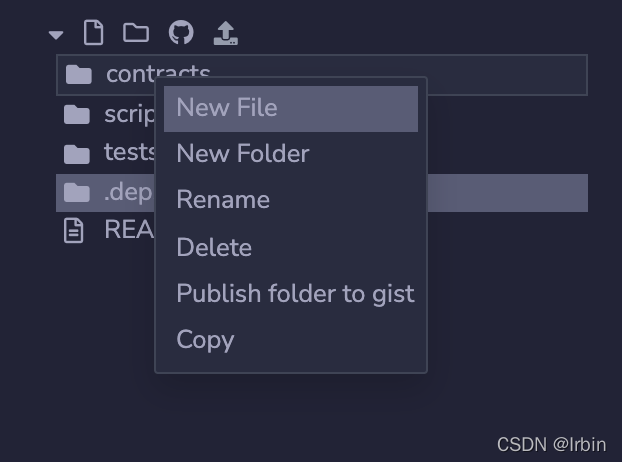Click the create new file toolbar icon
The height and width of the screenshot is (462, 622).
coord(93,33)
